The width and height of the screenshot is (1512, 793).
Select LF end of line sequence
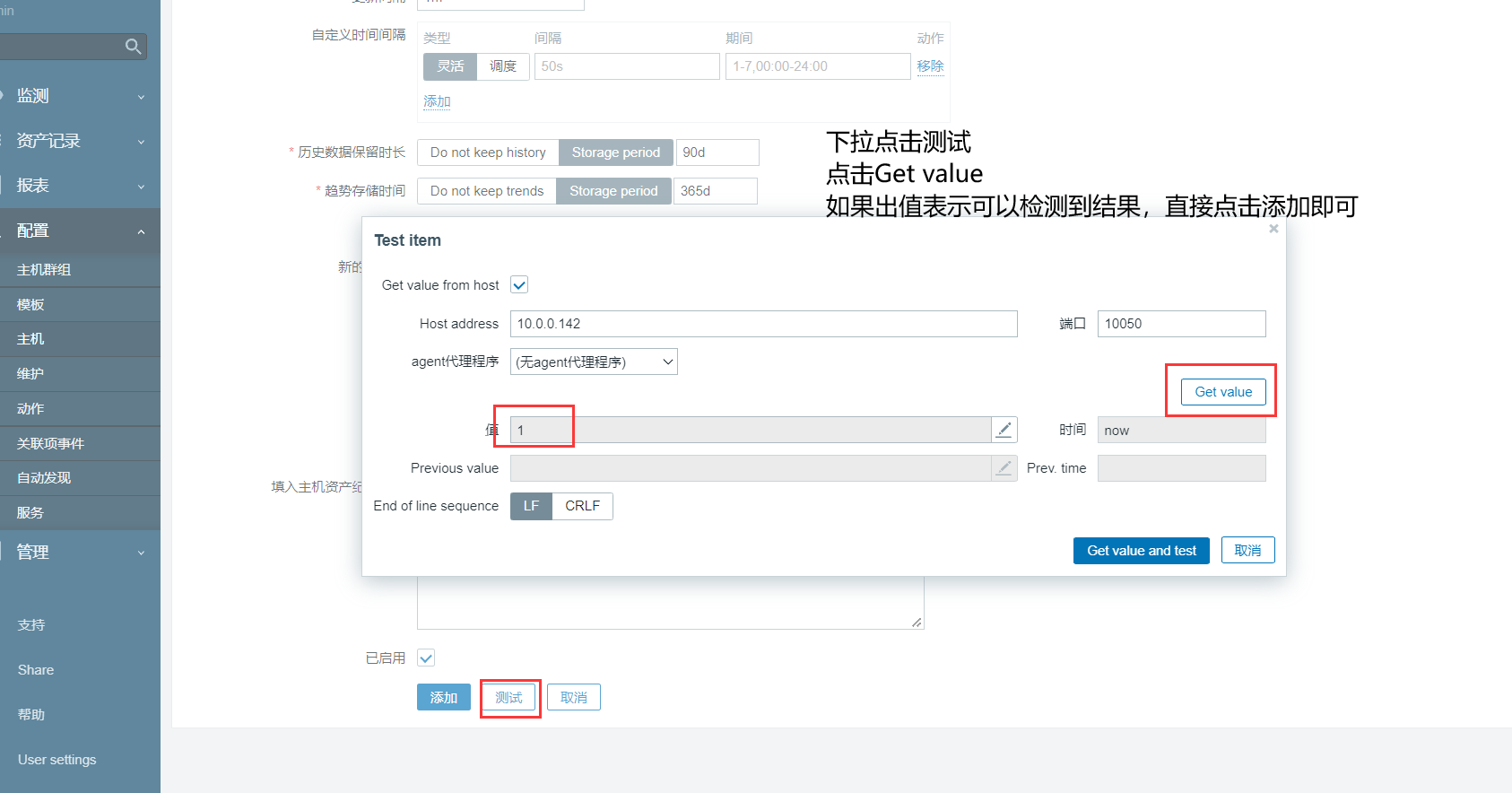531,506
